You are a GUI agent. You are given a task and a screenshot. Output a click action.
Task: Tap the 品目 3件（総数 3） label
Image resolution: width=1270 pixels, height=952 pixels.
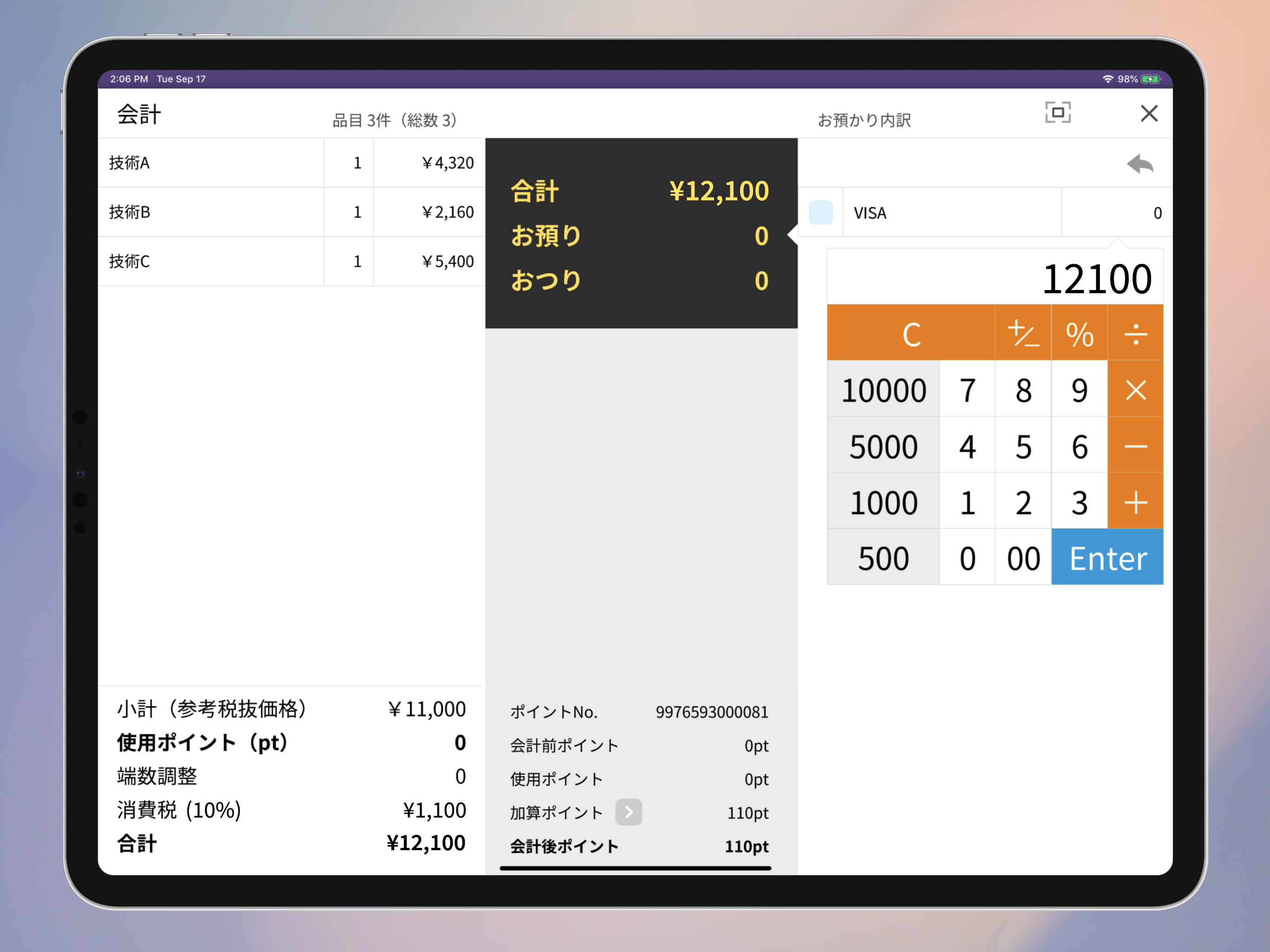pos(395,120)
